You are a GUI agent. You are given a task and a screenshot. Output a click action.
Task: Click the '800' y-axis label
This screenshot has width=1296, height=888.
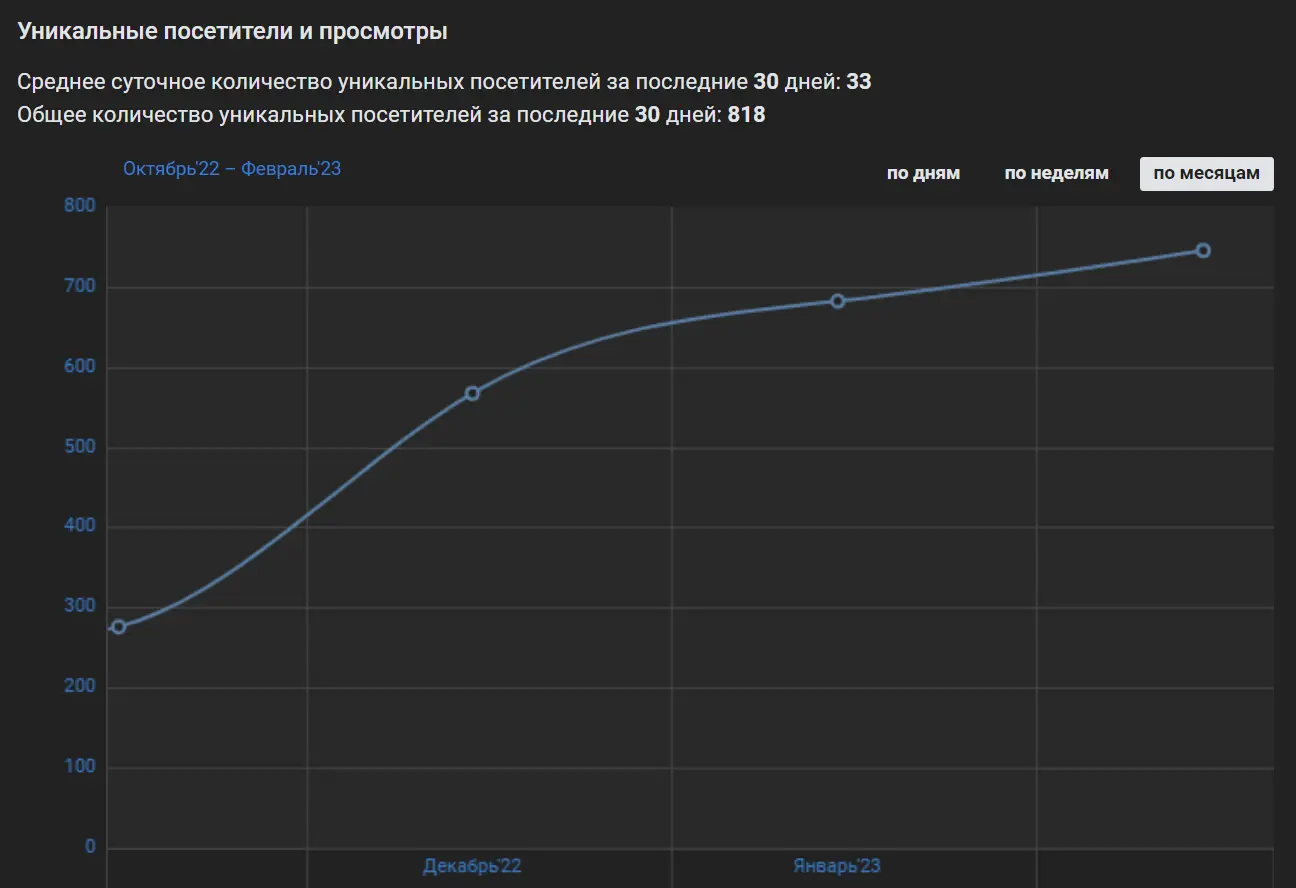coord(80,207)
